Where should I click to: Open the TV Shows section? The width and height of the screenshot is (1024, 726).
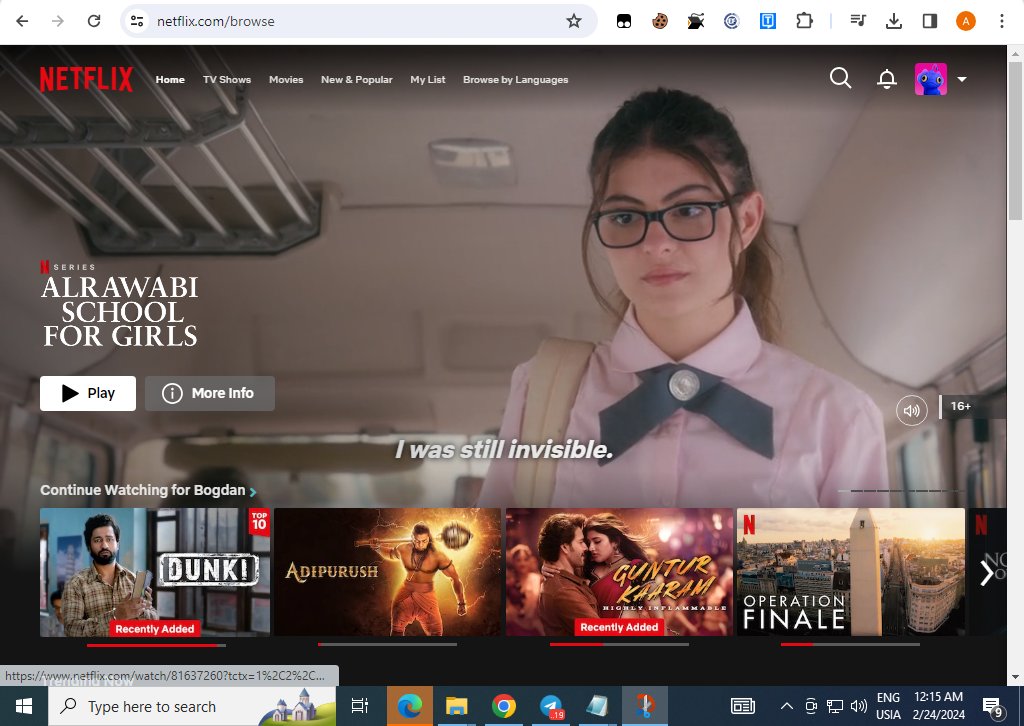click(x=227, y=80)
